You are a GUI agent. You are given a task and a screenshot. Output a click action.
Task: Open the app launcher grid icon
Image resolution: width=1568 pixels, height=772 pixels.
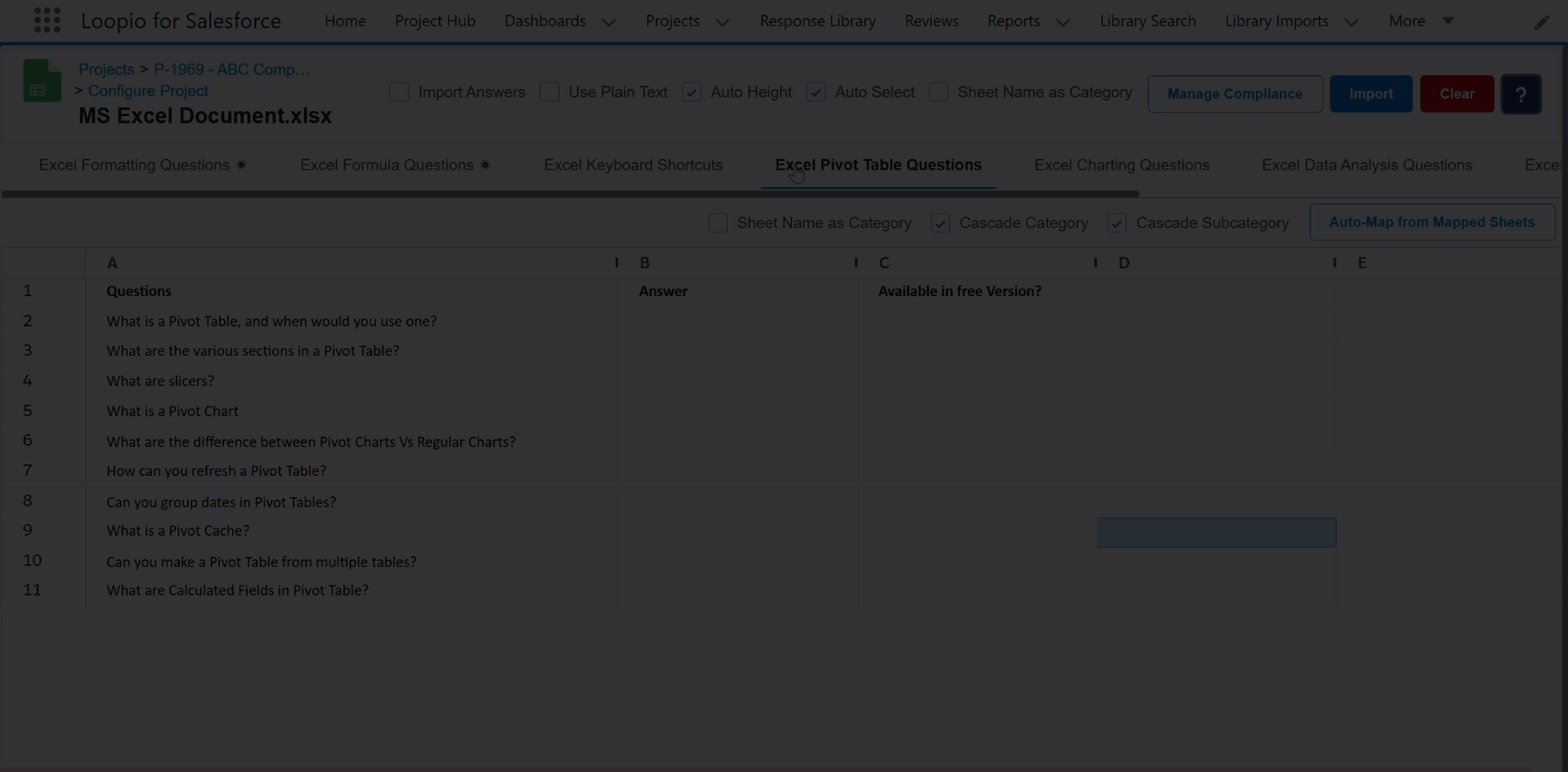(47, 20)
